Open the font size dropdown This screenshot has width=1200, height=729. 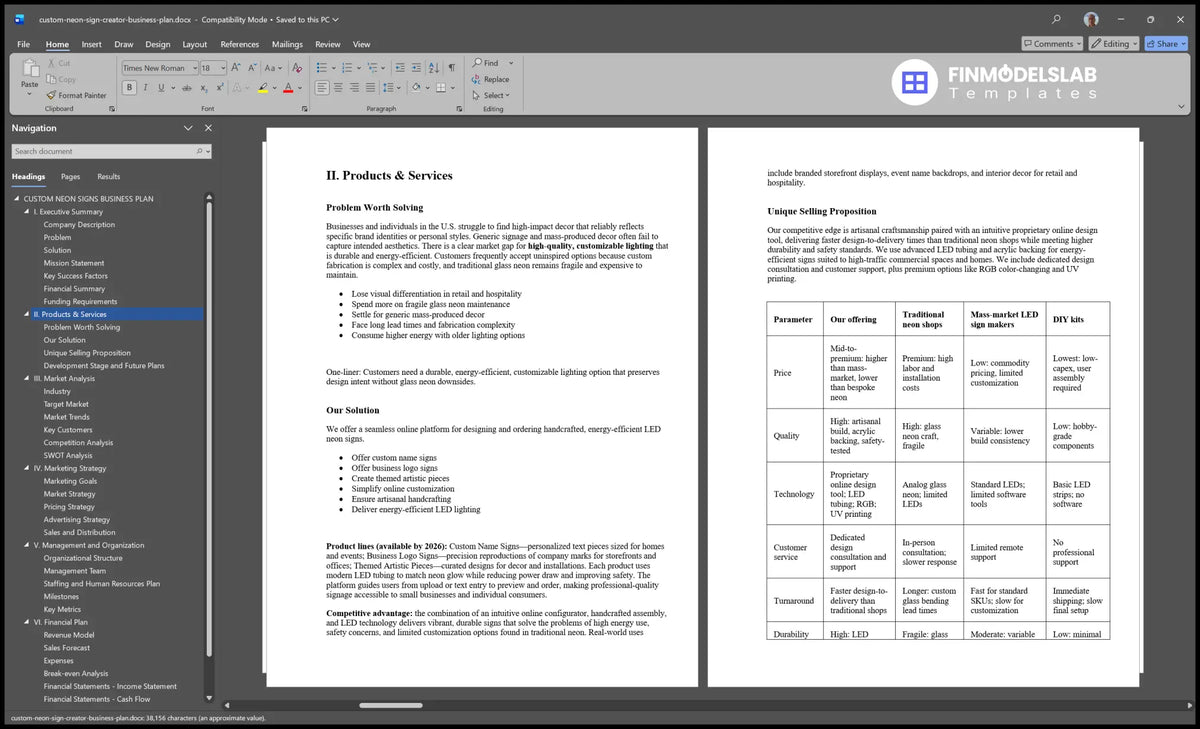click(x=222, y=68)
